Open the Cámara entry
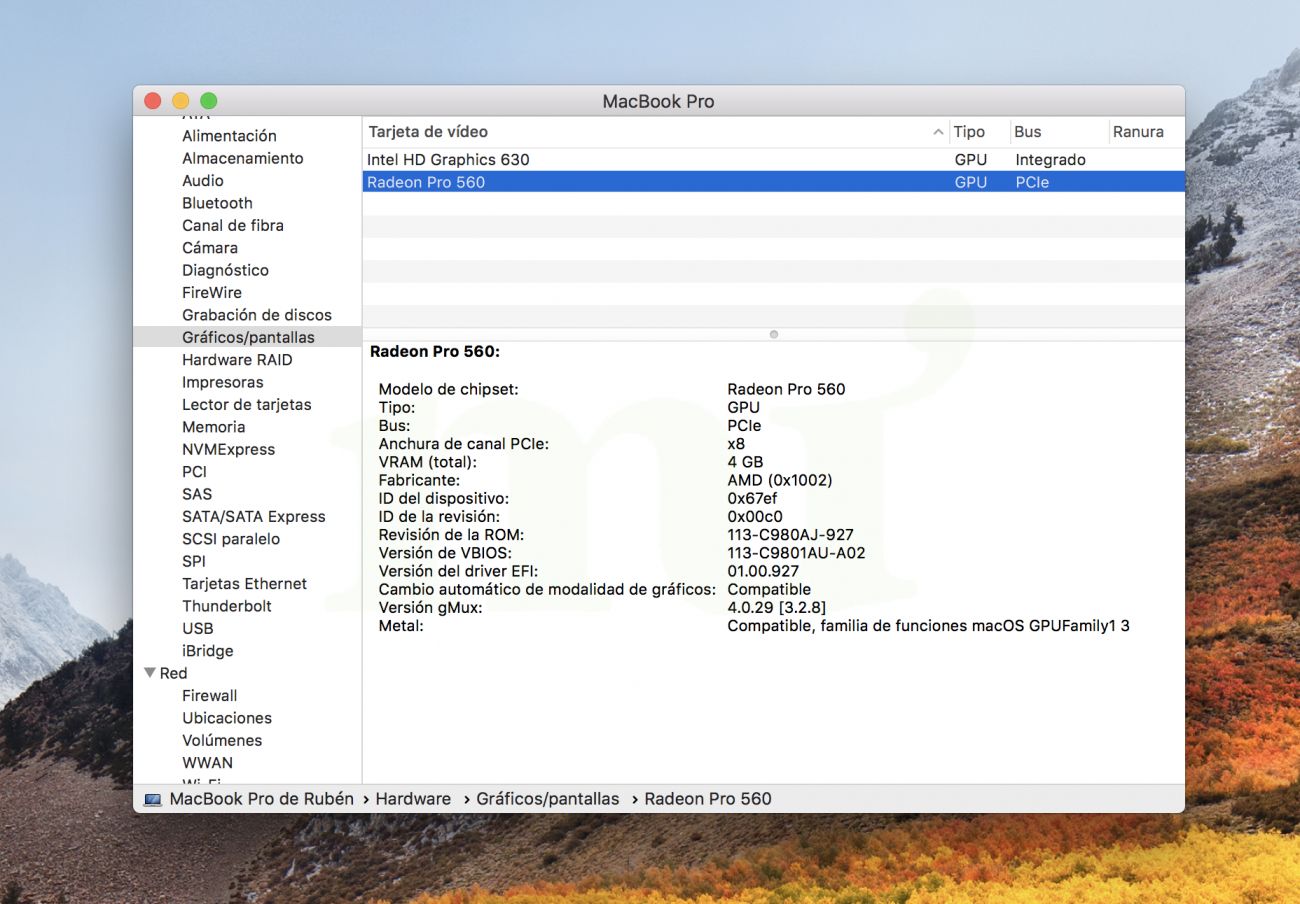1300x904 pixels. point(210,248)
